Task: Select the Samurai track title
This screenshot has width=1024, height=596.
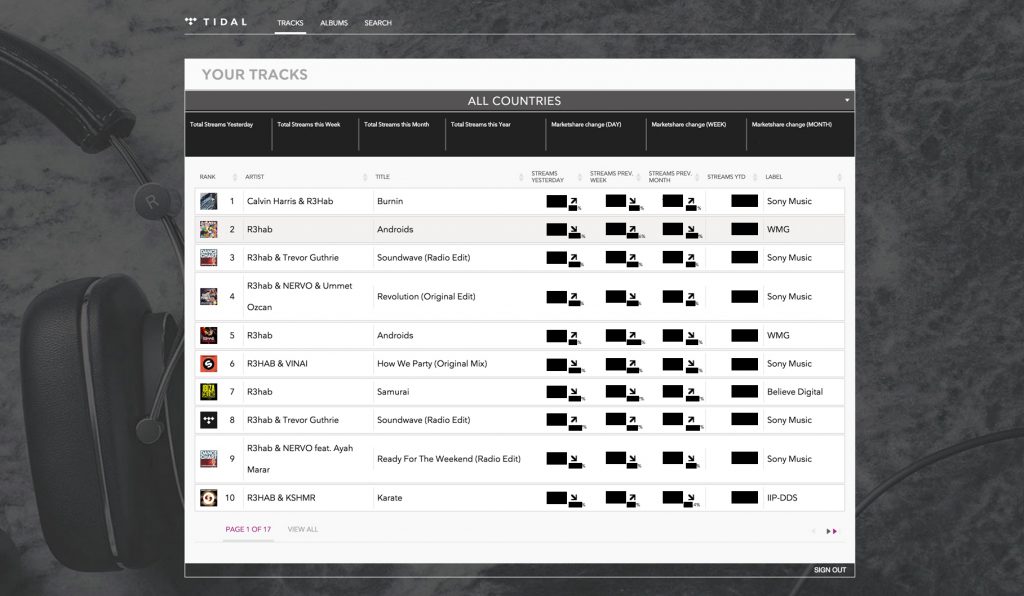Action: tap(393, 392)
